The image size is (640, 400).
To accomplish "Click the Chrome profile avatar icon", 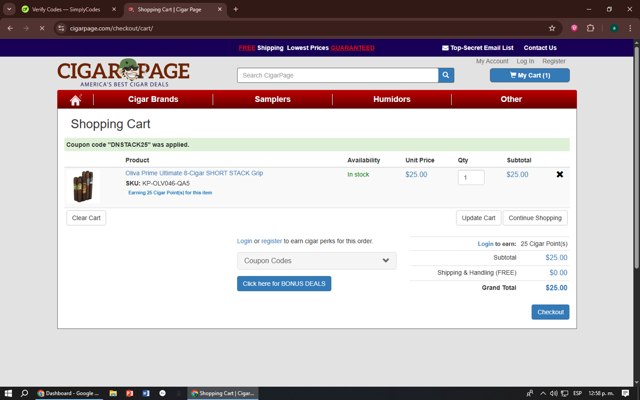I will click(614, 28).
